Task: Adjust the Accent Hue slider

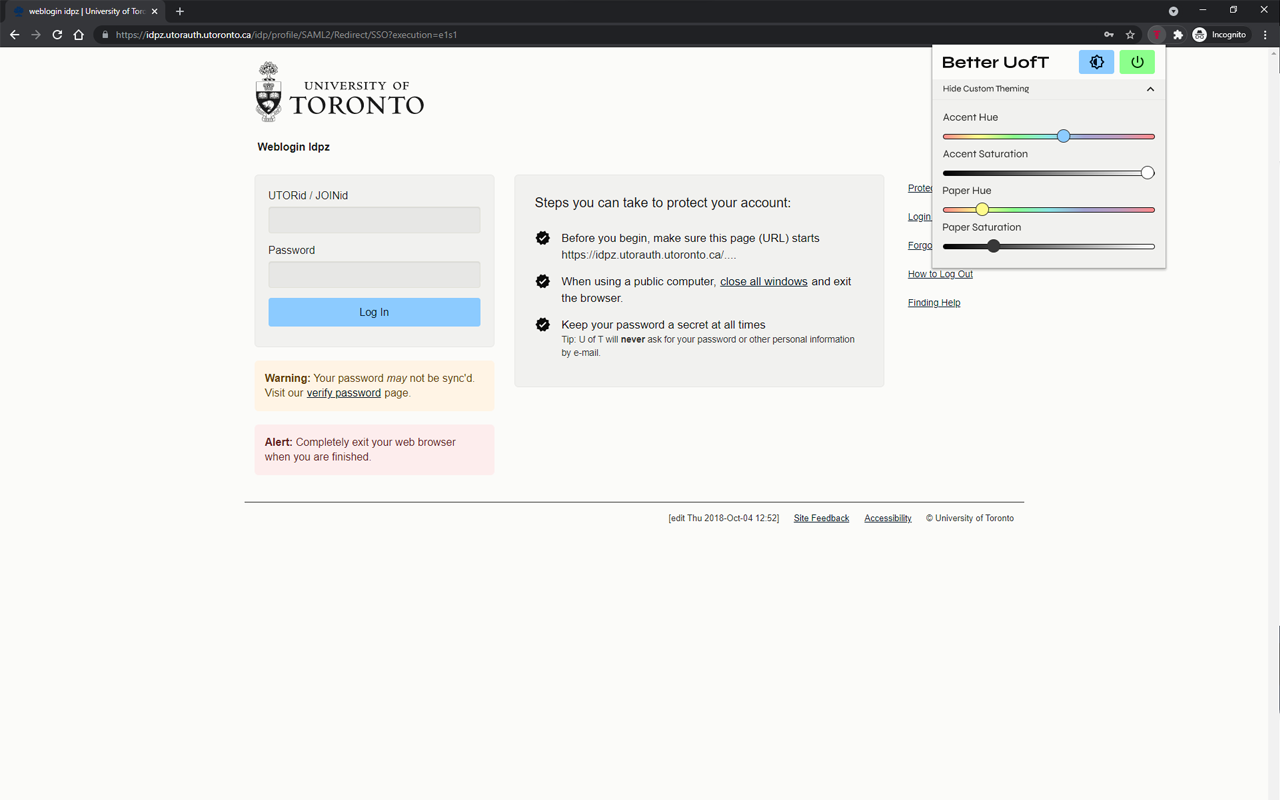Action: 1048,136
